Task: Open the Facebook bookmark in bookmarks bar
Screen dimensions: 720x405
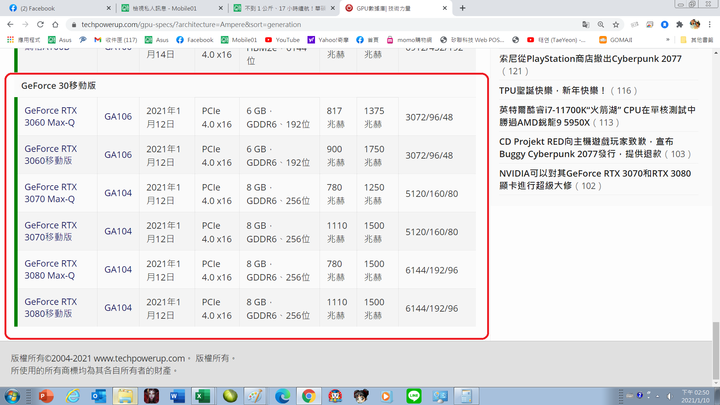Action: point(195,40)
